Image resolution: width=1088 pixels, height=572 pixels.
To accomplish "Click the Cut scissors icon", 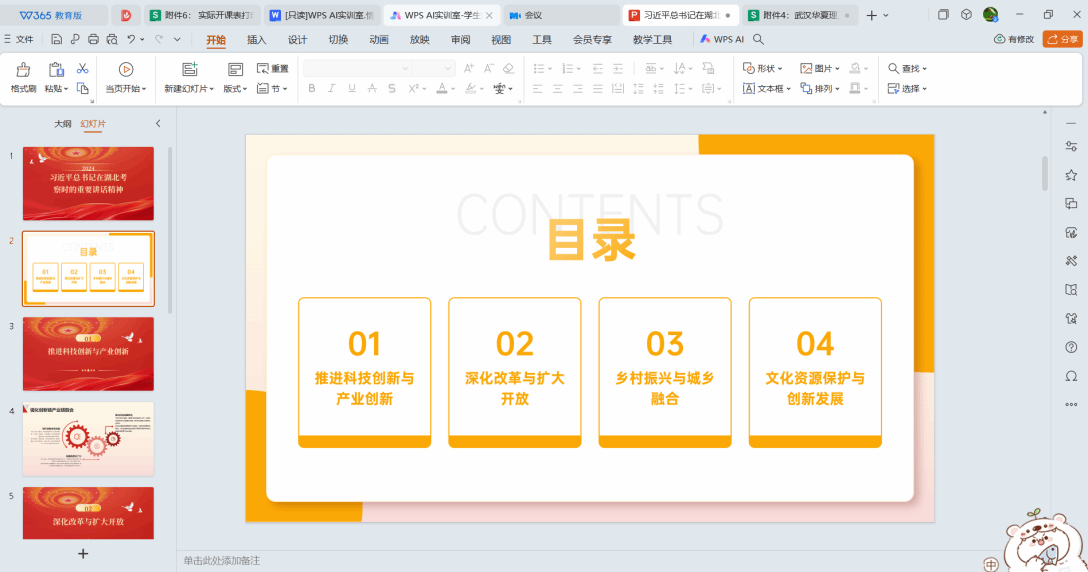I will coord(83,68).
